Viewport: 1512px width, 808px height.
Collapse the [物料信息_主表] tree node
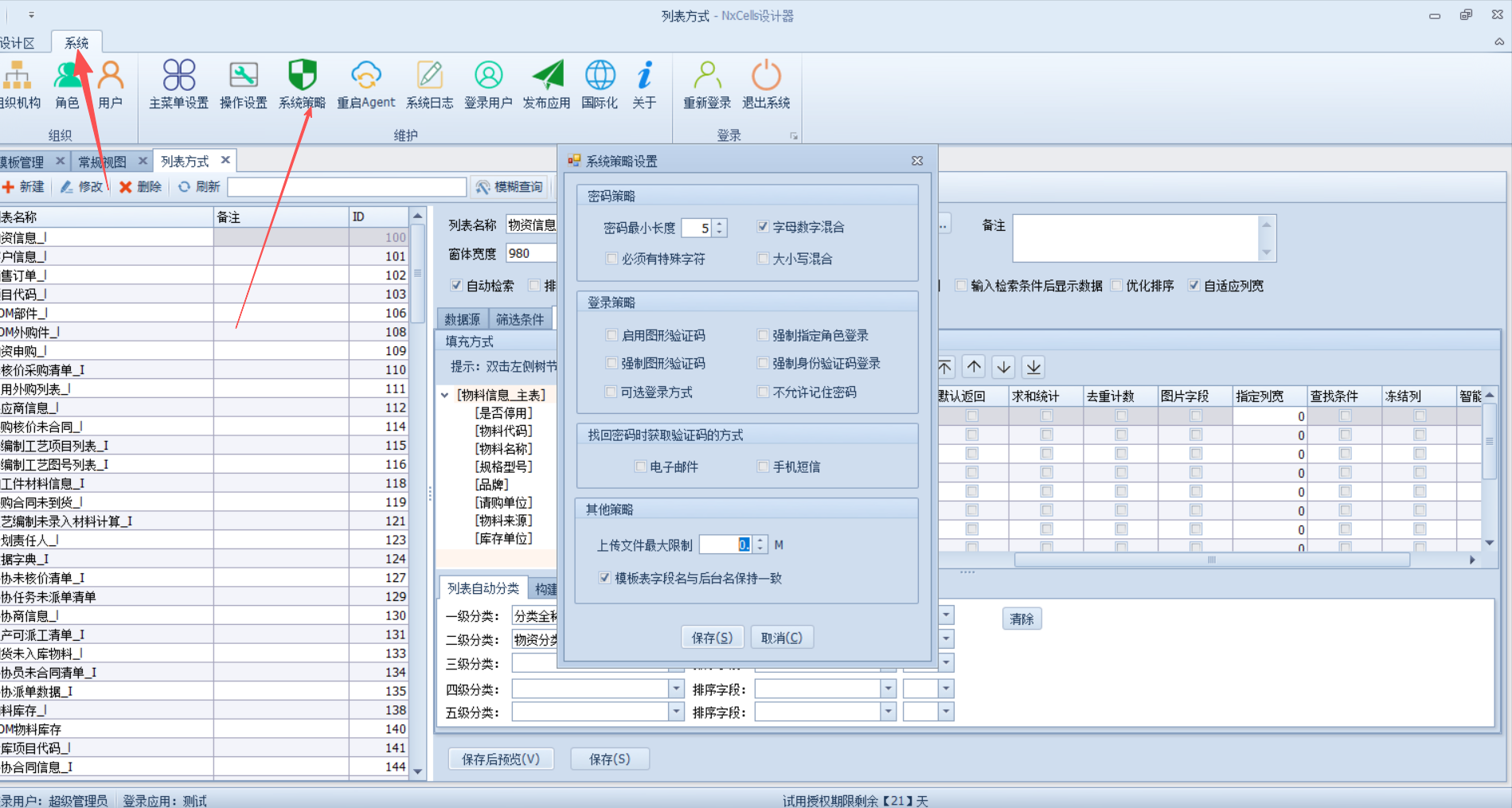445,395
